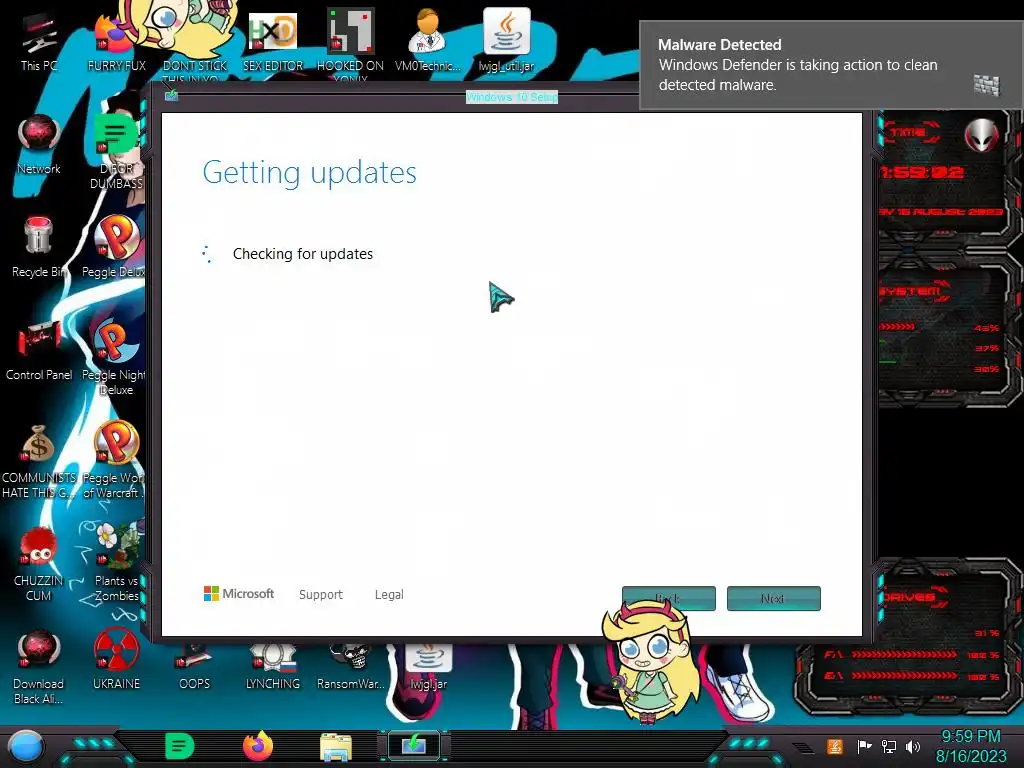Open the lwjgl.jar file icon

(x=428, y=667)
